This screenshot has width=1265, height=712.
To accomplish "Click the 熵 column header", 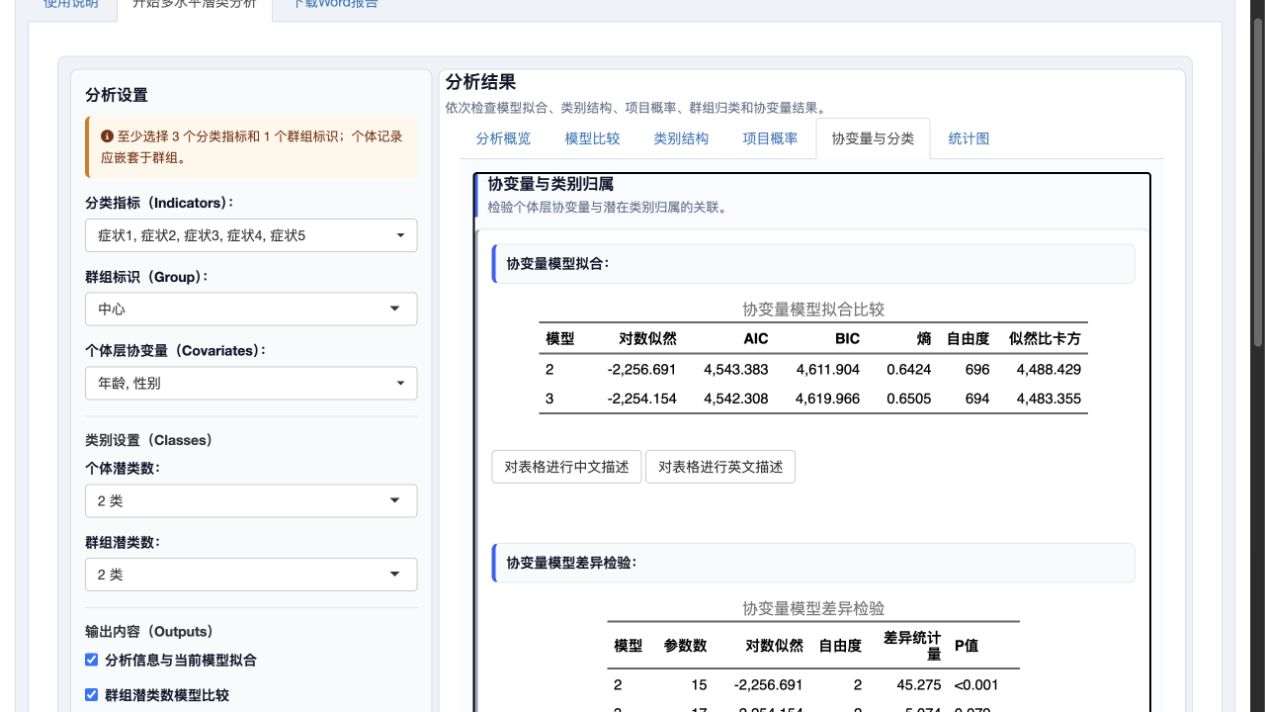I will [924, 339].
